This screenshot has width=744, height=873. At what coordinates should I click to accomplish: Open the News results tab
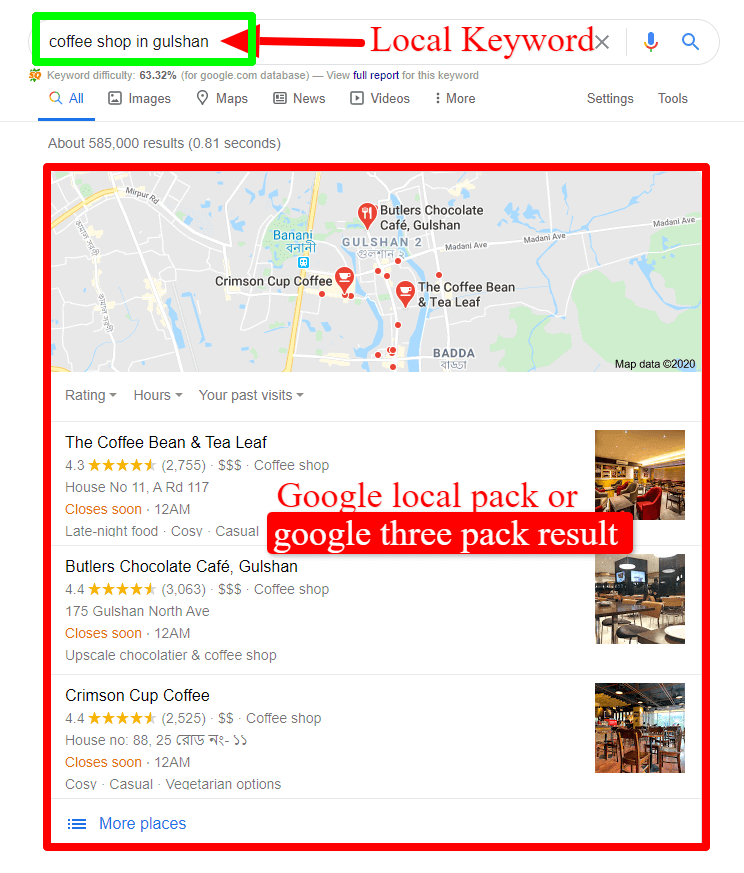point(299,99)
